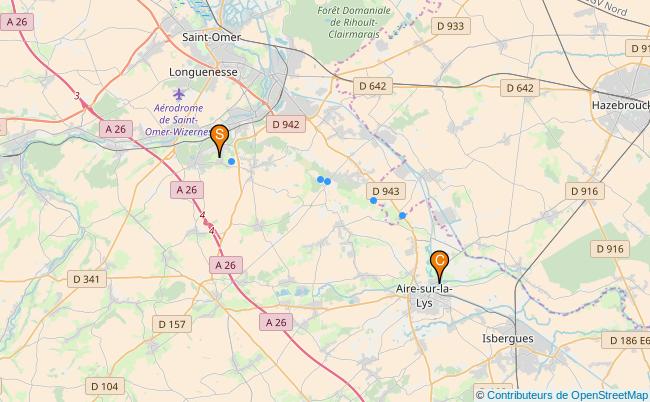Click the Saint-Omer city label
Image resolution: width=650 pixels, height=402 pixels.
(x=211, y=37)
